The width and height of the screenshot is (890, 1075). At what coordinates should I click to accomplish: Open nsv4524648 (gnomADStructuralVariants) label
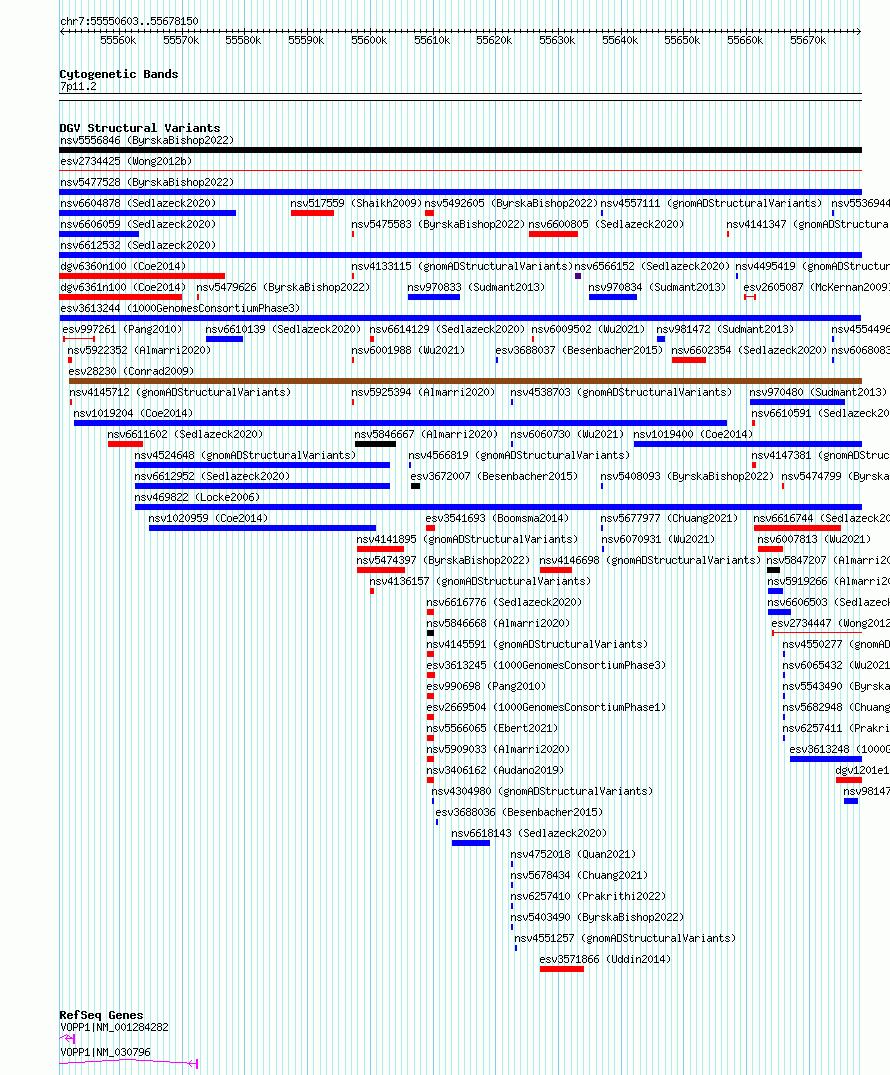pyautogui.click(x=245, y=455)
